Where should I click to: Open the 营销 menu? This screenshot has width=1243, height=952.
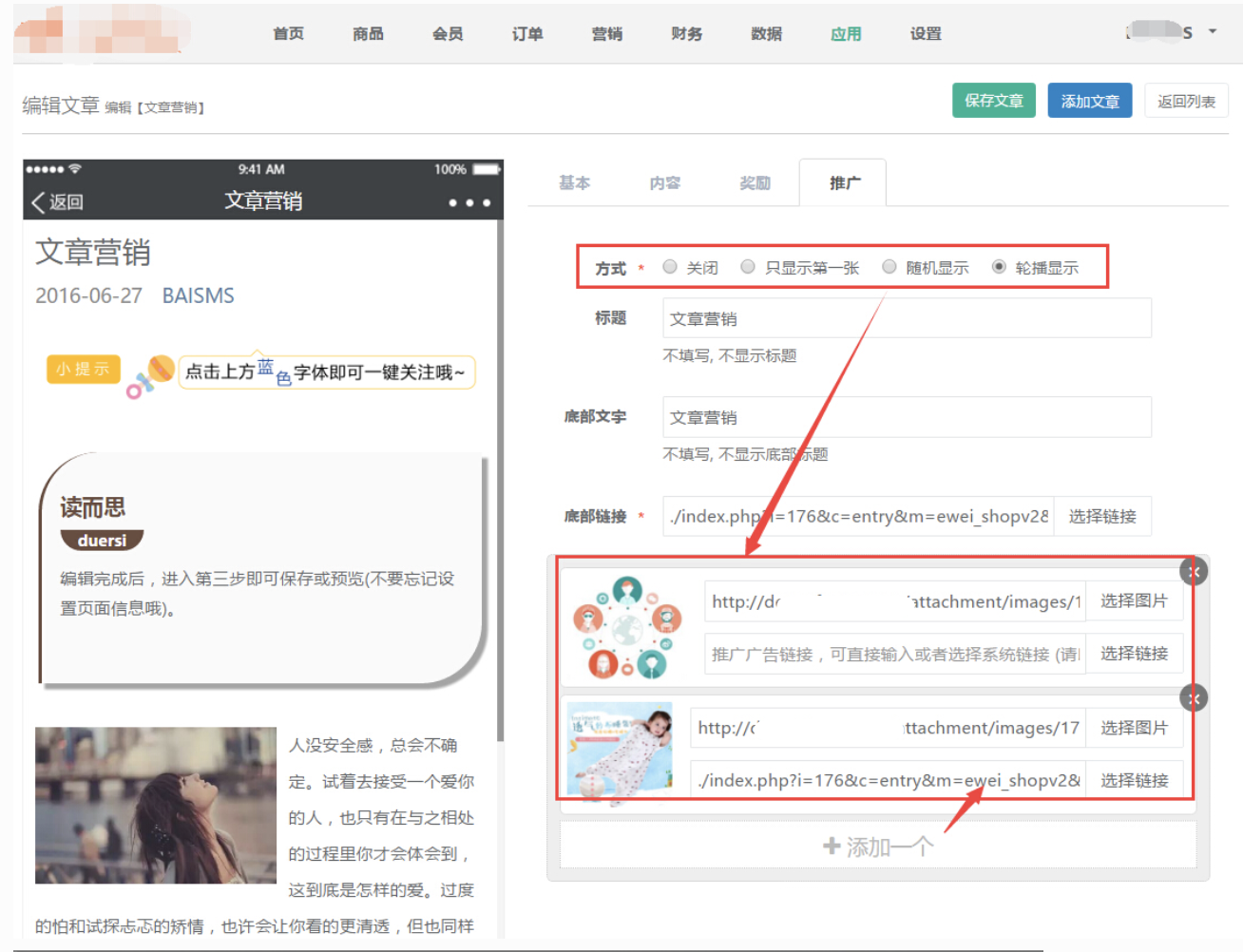(606, 33)
